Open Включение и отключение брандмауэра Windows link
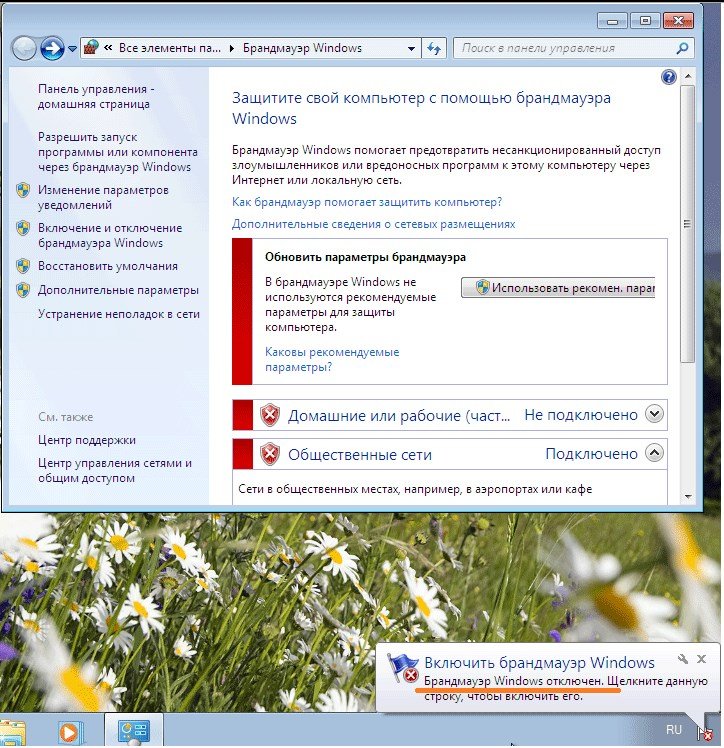The width and height of the screenshot is (724, 748). 110,235
